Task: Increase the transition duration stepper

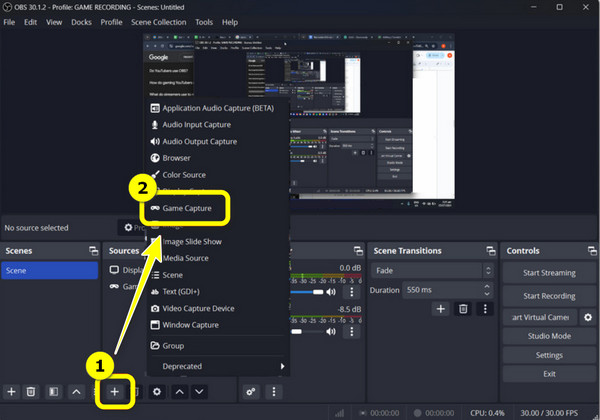Action: pos(487,287)
